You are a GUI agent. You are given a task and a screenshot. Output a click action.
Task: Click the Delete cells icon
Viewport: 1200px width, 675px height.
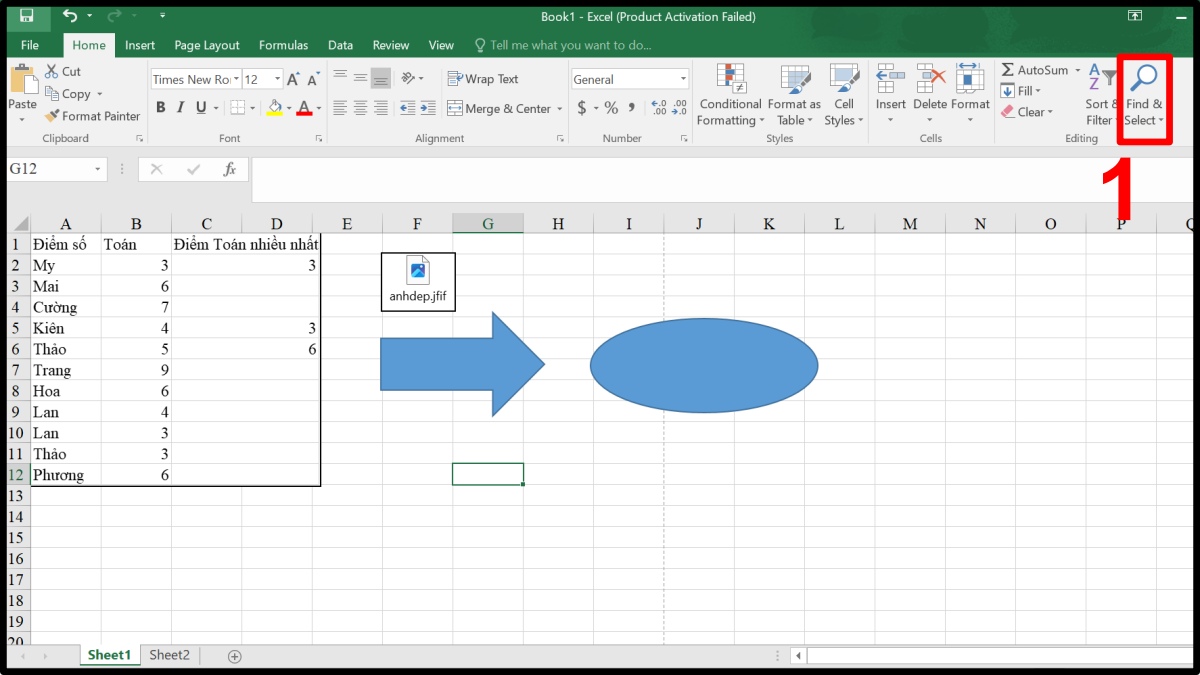tap(930, 80)
